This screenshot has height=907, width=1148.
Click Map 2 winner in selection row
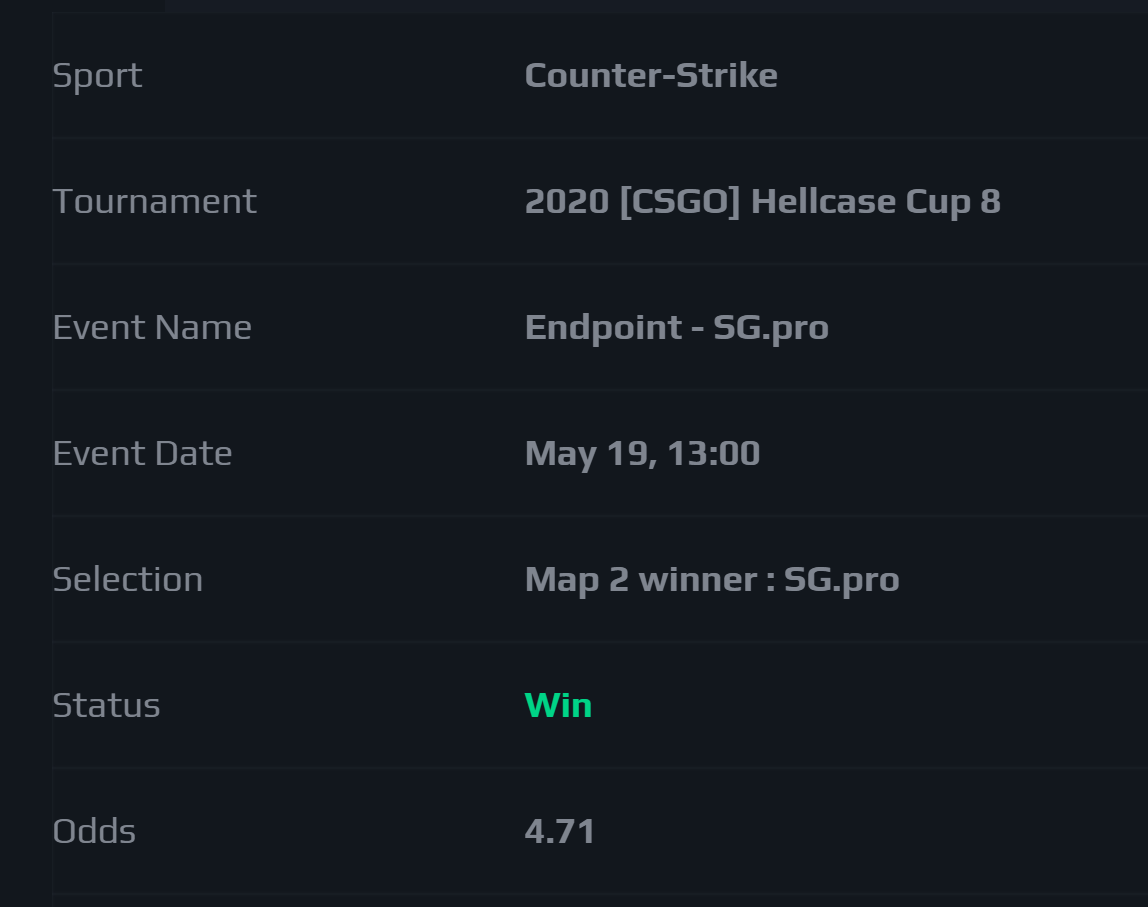point(641,580)
